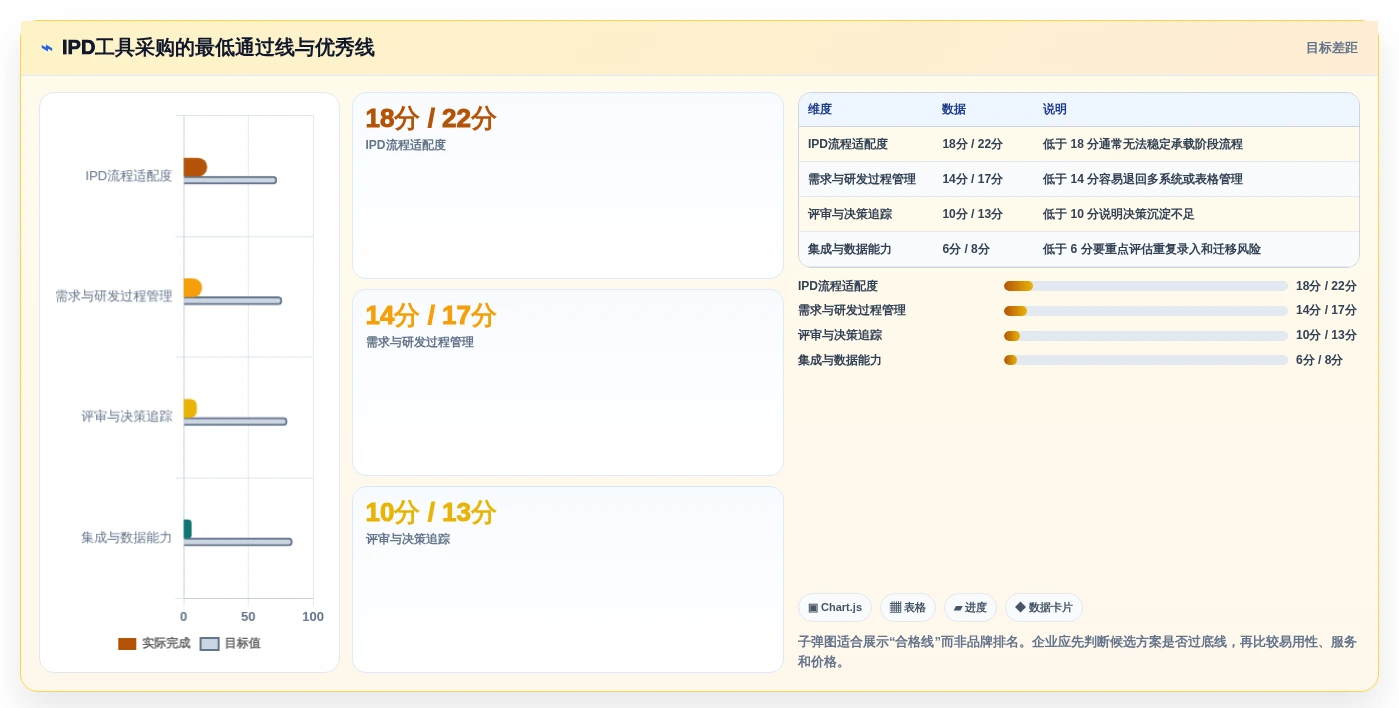Click the orange actual bar for IPD流程适配度
The height and width of the screenshot is (708, 1399).
click(x=195, y=167)
